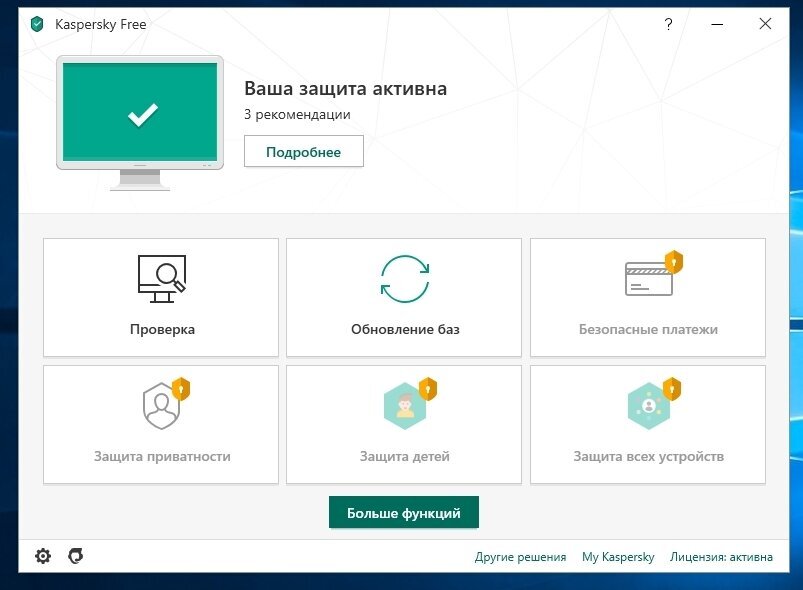Click the computer scan magnifier icon
Viewport: 803px width, 590px height.
(162, 279)
